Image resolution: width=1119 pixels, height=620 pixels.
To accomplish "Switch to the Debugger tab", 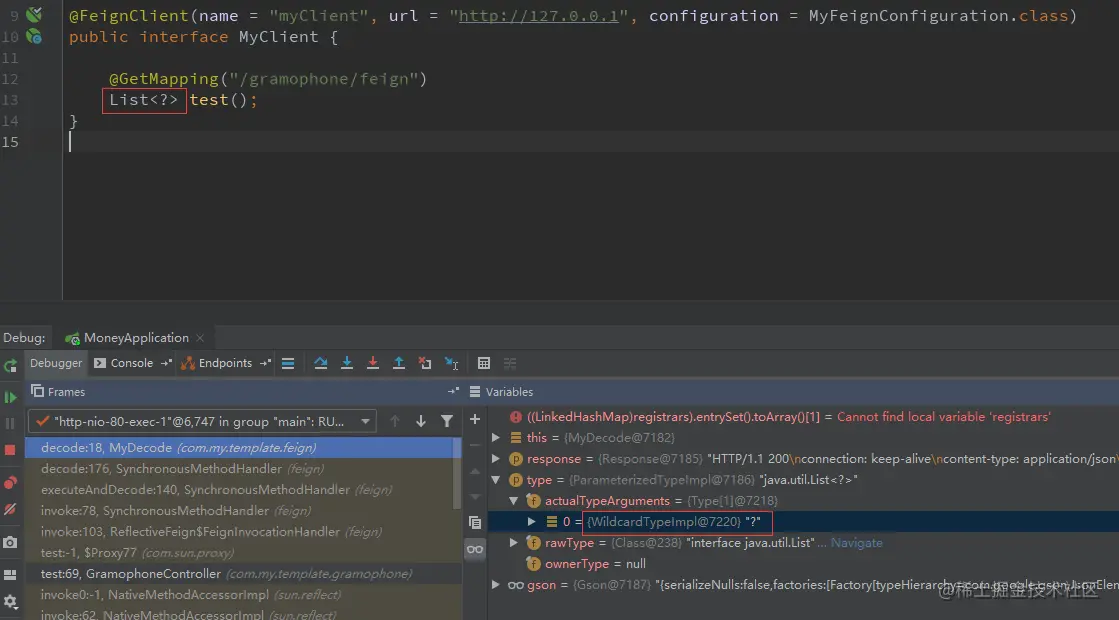I will tap(56, 363).
